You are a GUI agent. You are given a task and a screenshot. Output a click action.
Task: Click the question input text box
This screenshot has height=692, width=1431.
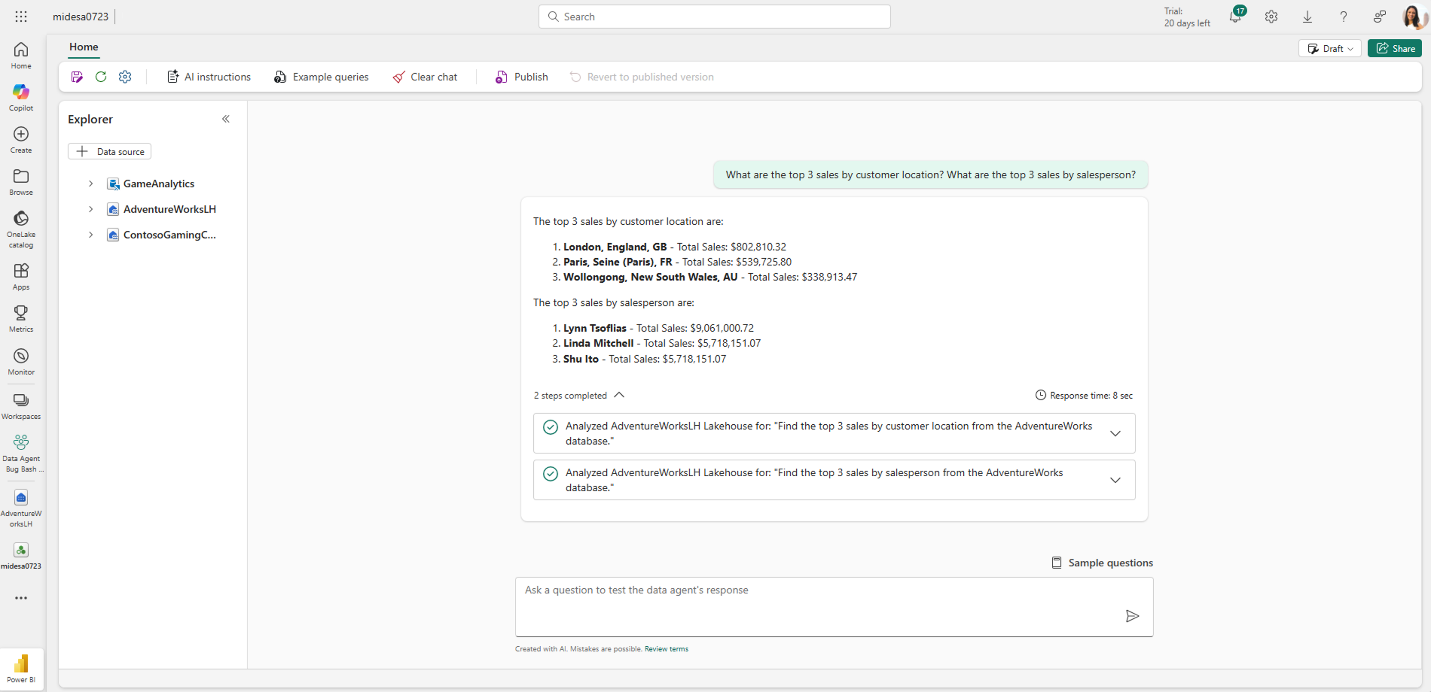[x=820, y=604]
